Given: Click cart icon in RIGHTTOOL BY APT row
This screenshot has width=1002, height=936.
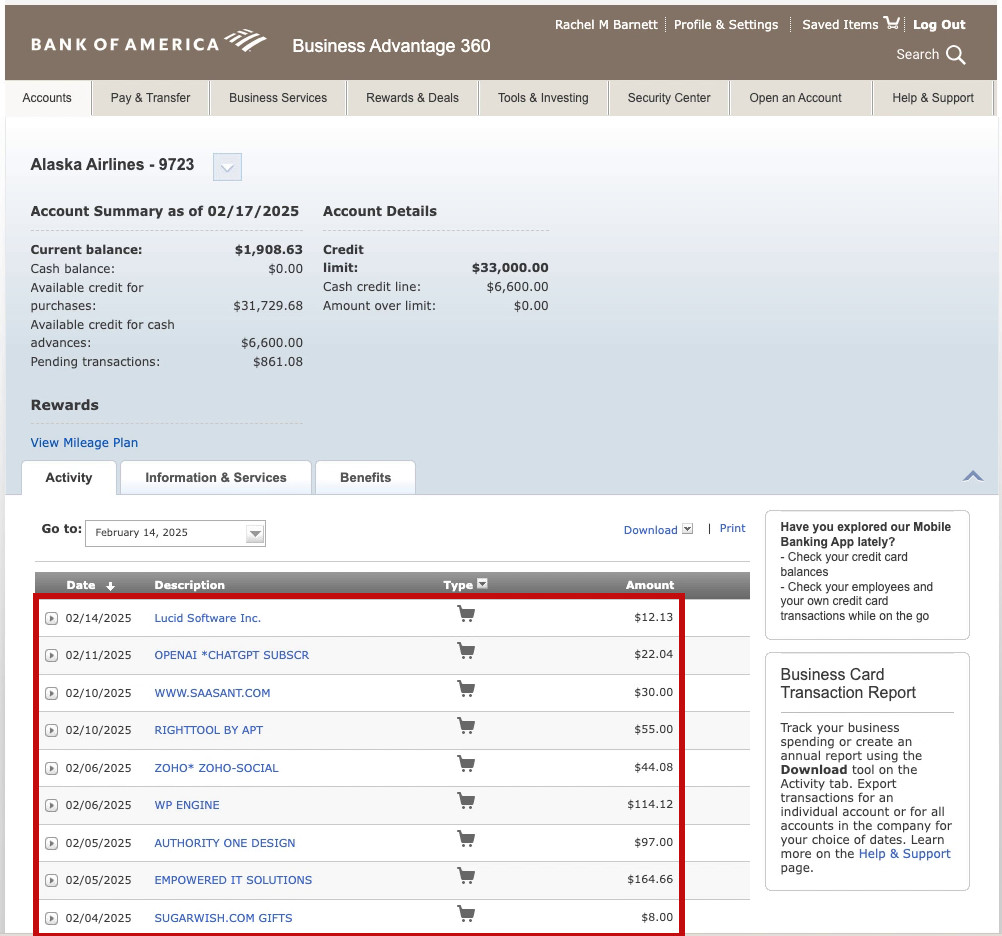Looking at the screenshot, I should (466, 726).
